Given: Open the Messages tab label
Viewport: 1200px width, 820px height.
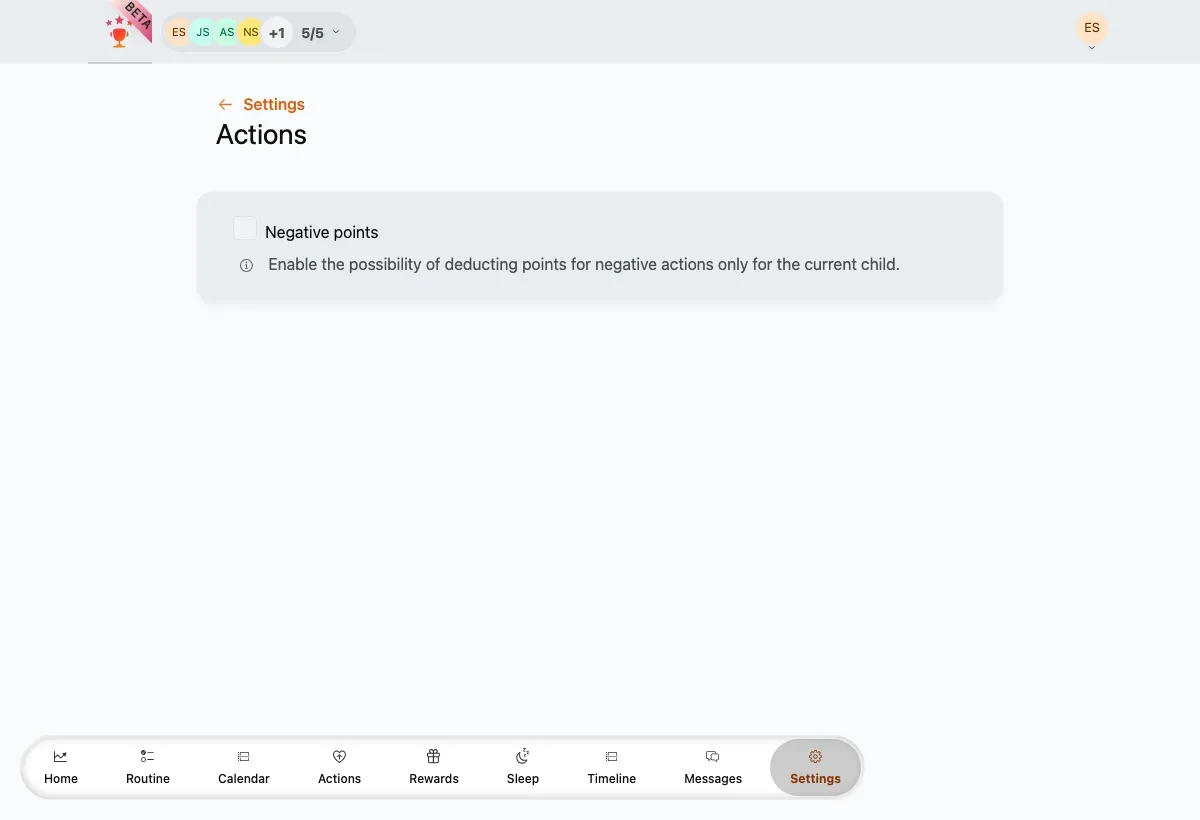Looking at the screenshot, I should tap(713, 778).
